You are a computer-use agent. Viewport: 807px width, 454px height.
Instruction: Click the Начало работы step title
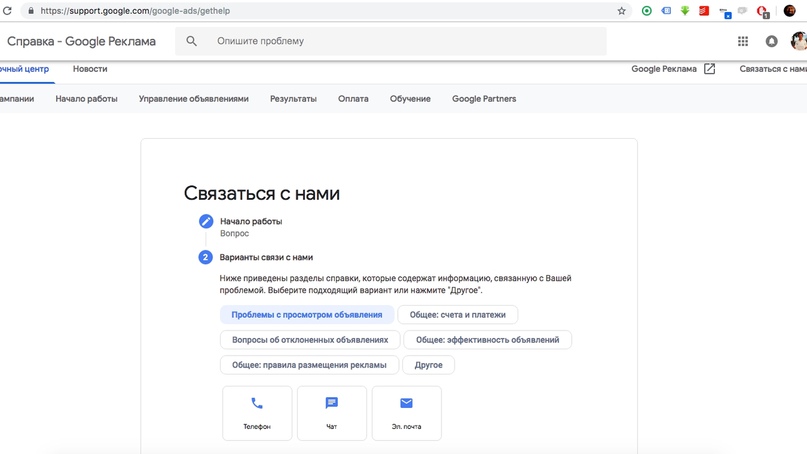pyautogui.click(x=251, y=221)
